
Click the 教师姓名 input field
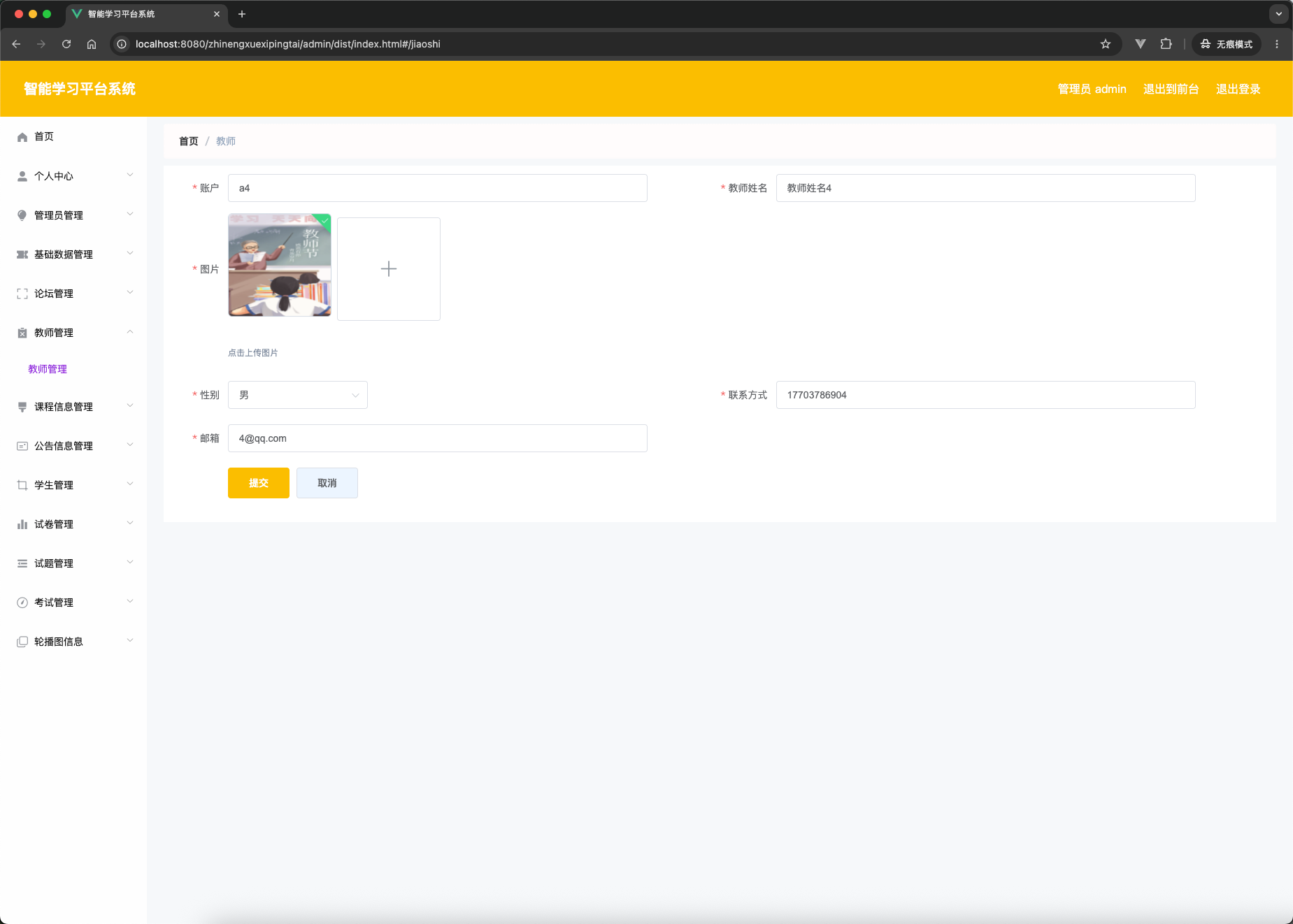[x=986, y=188]
